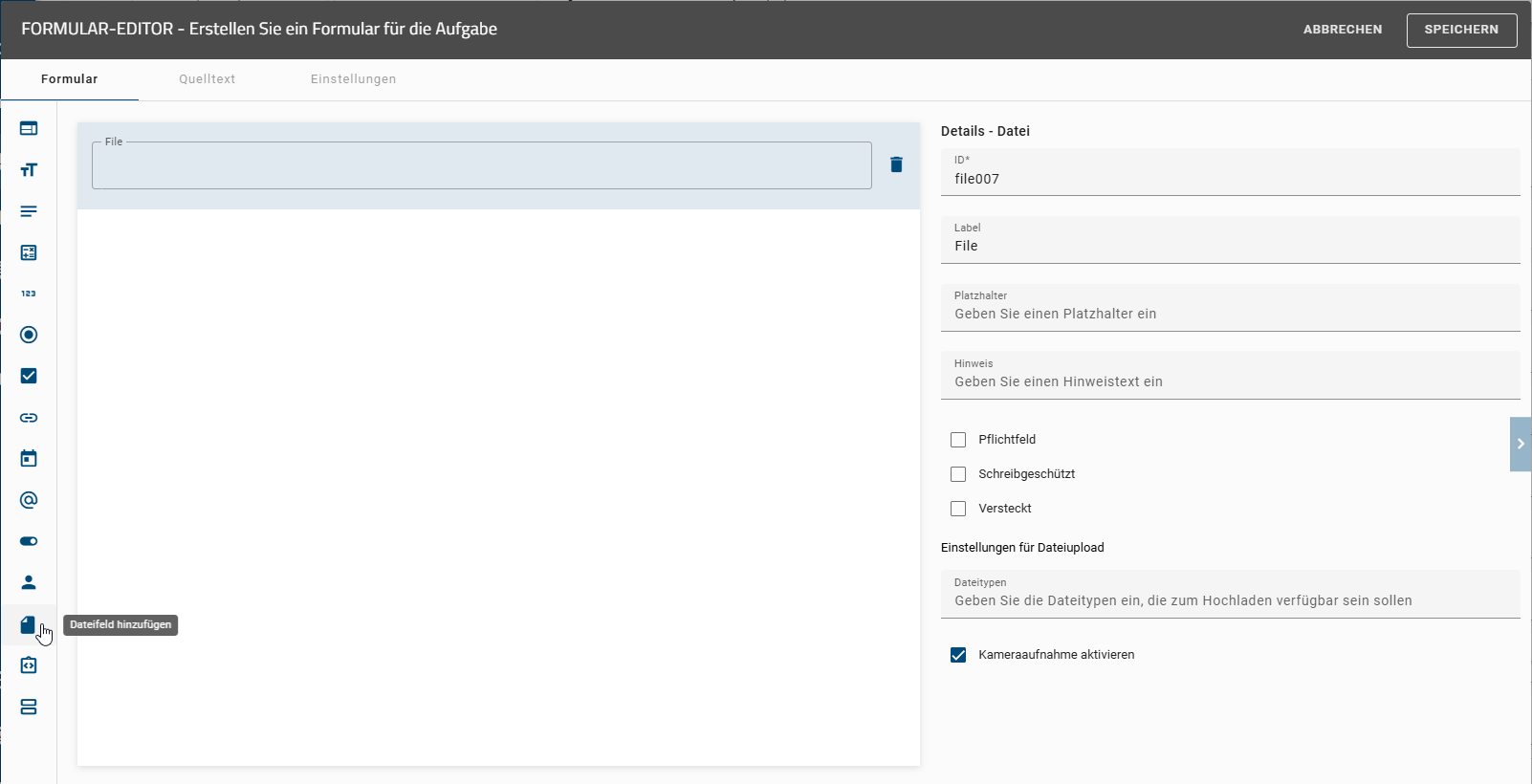Switch to the Quelltext tab
This screenshot has height=784, width=1532.
point(207,79)
